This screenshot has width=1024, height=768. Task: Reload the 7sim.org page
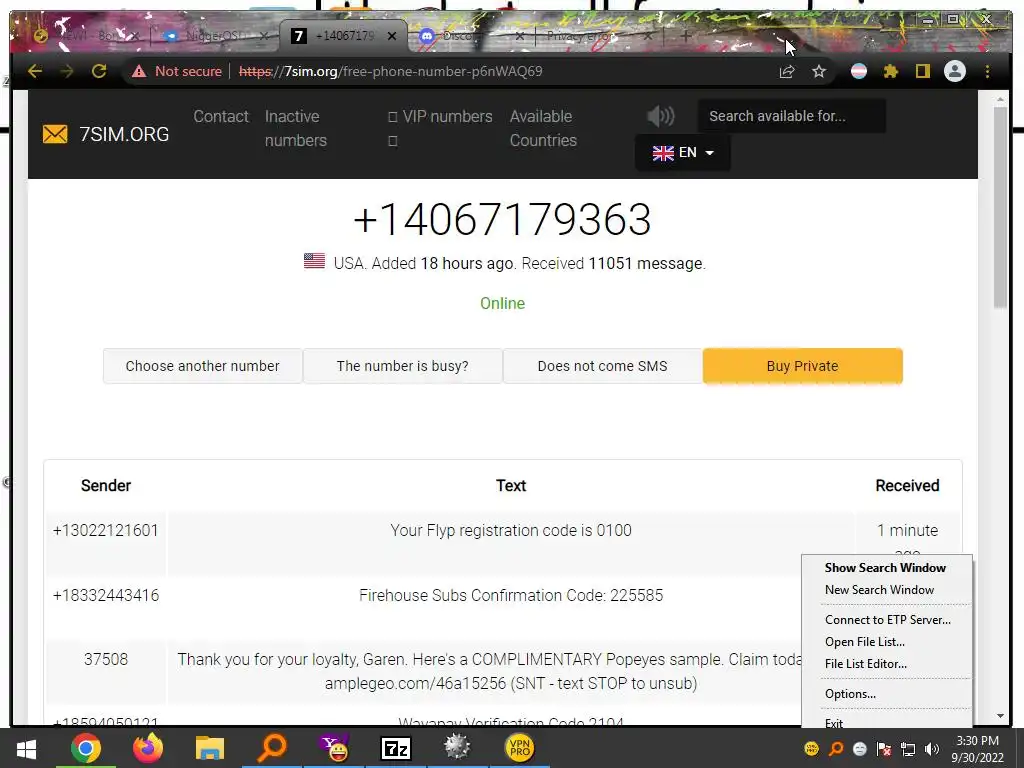tap(99, 71)
